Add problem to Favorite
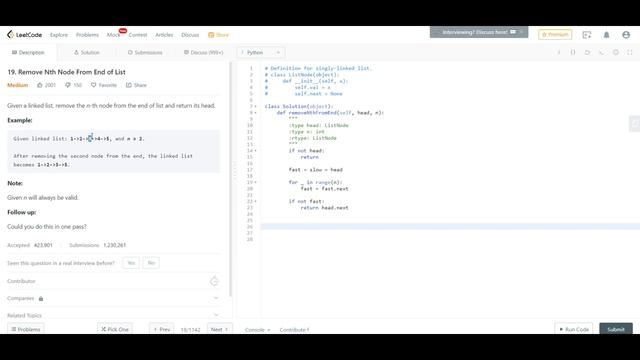Image resolution: width=640 pixels, height=360 pixels. pyautogui.click(x=104, y=85)
